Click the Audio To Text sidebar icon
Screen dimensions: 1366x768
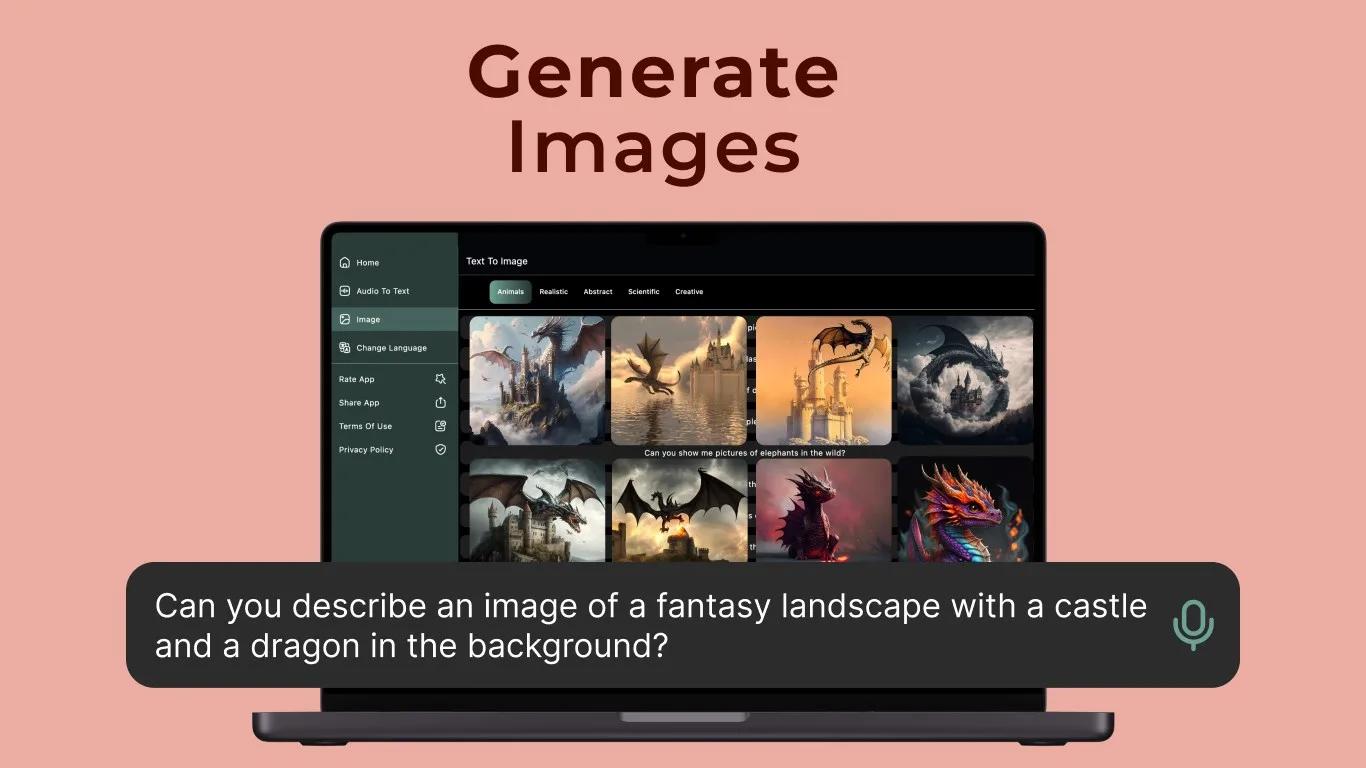coord(345,291)
